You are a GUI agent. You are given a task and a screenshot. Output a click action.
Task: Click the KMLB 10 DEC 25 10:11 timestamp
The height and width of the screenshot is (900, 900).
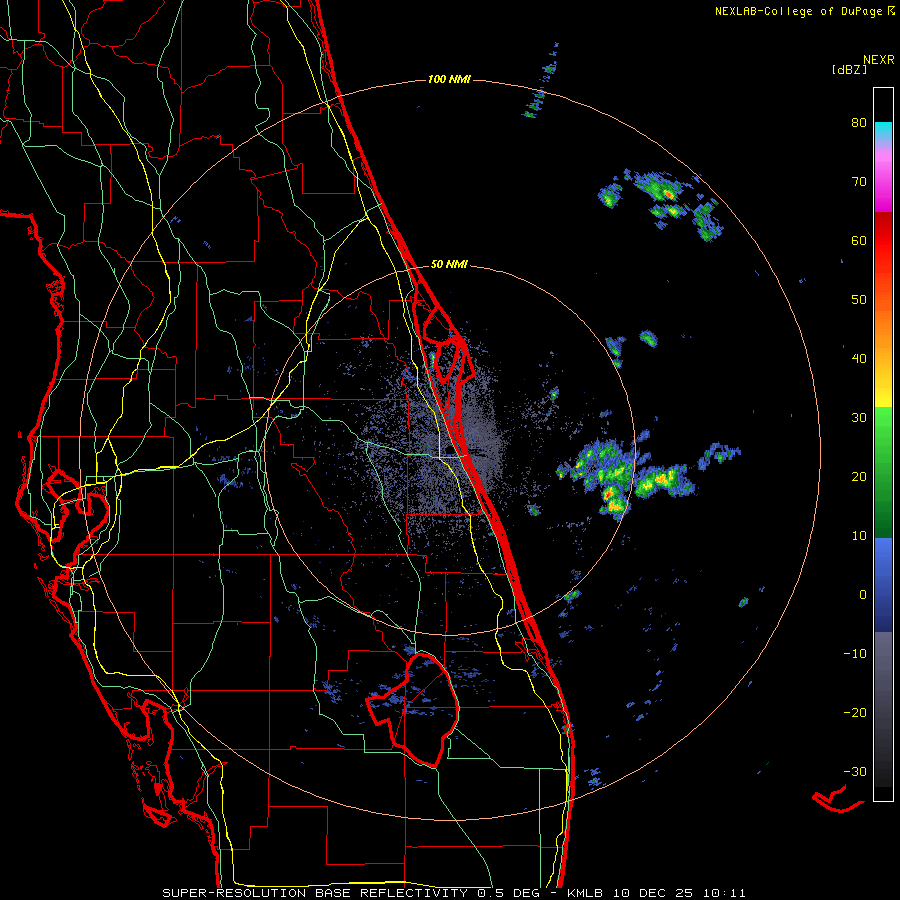point(657,893)
